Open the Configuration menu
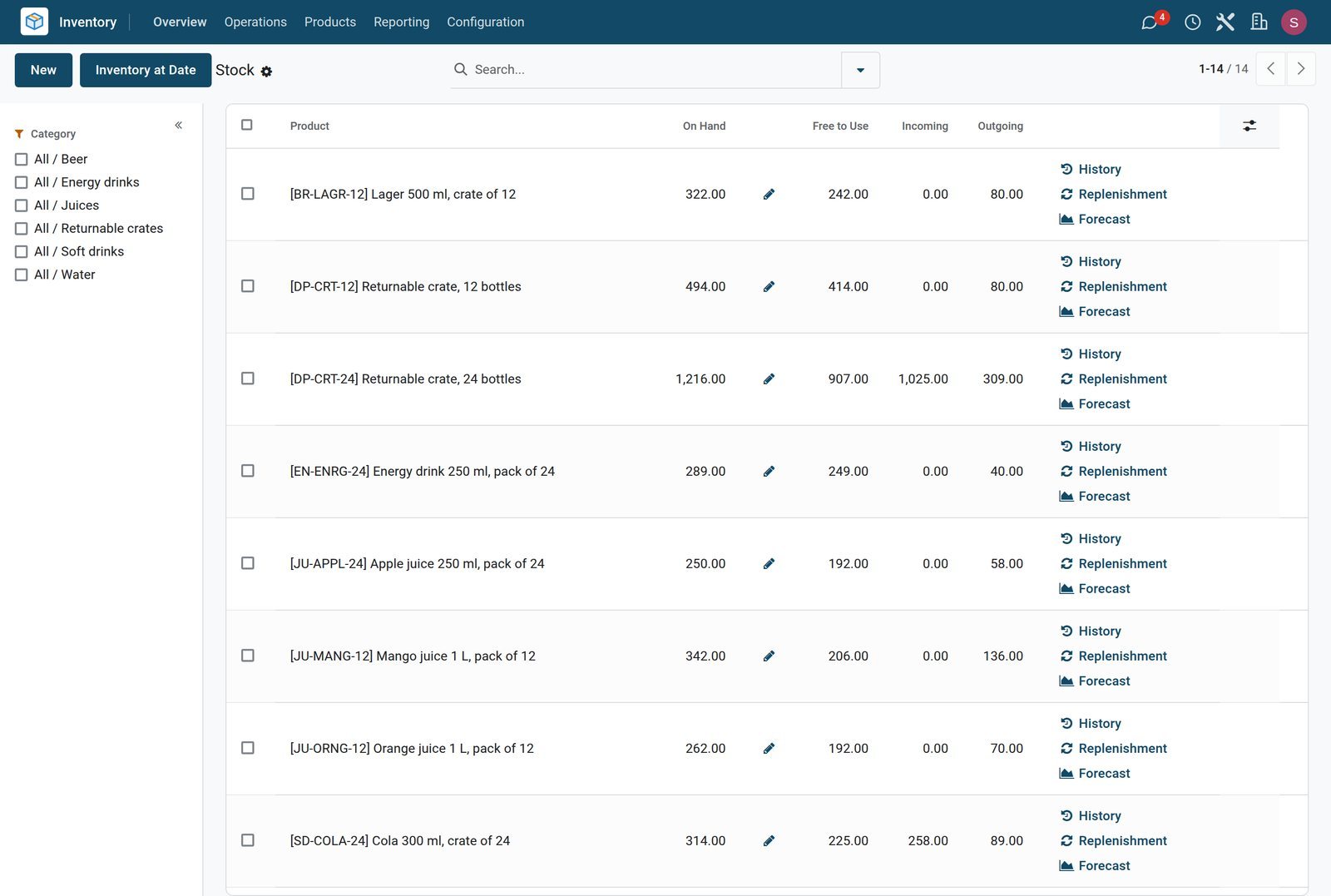The height and width of the screenshot is (896, 1331). (x=486, y=22)
